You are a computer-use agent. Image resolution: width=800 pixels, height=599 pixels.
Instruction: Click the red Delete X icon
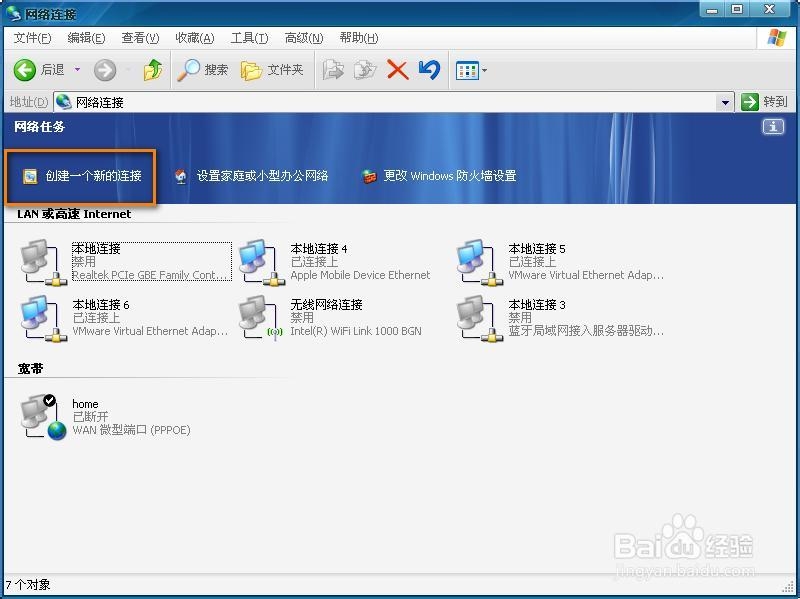coord(397,70)
